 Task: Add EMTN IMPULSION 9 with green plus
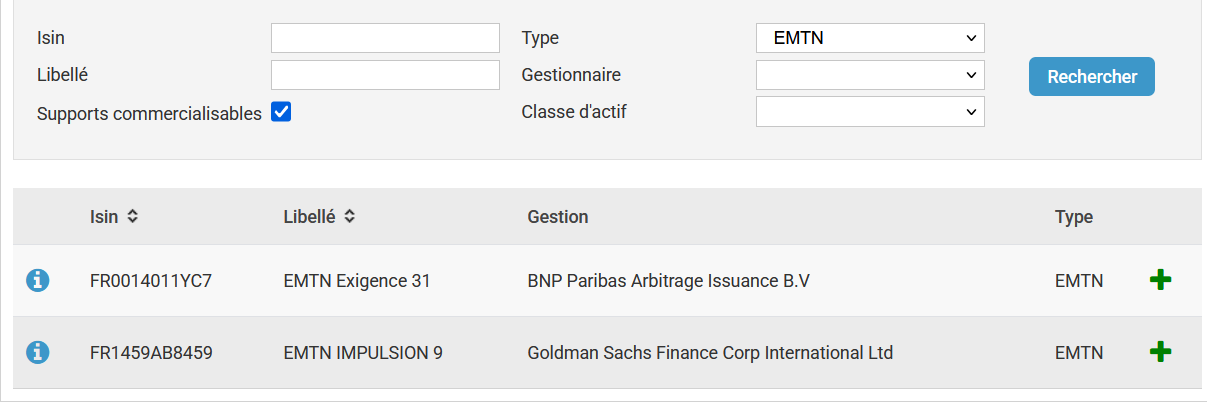tap(1160, 352)
